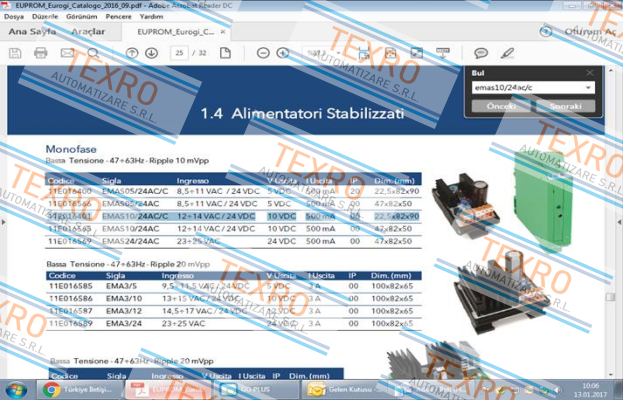
Task: Click the scrollbar up arrow
Action: pos(610,71)
